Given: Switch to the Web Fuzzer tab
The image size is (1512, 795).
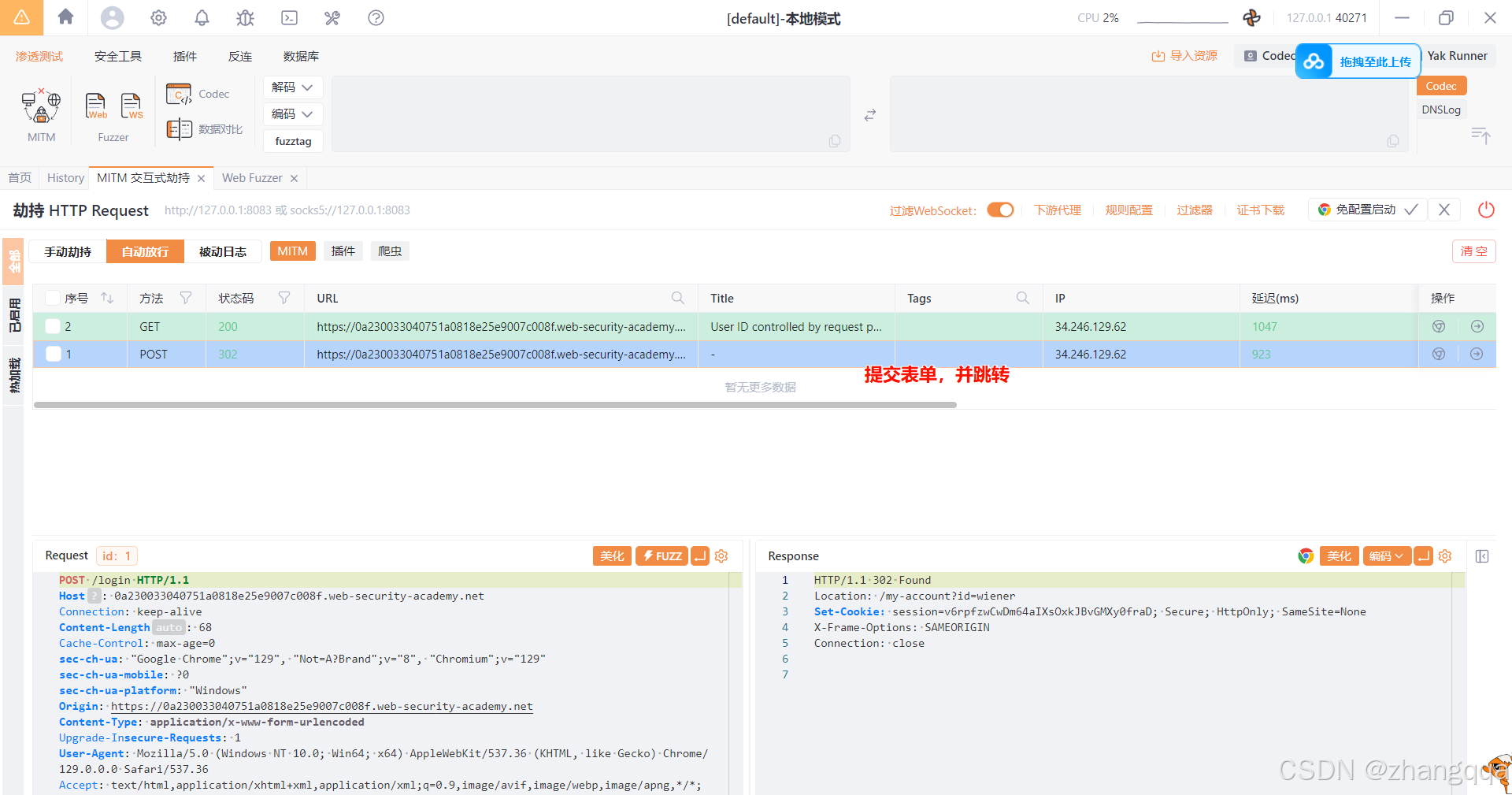Looking at the screenshot, I should (252, 178).
